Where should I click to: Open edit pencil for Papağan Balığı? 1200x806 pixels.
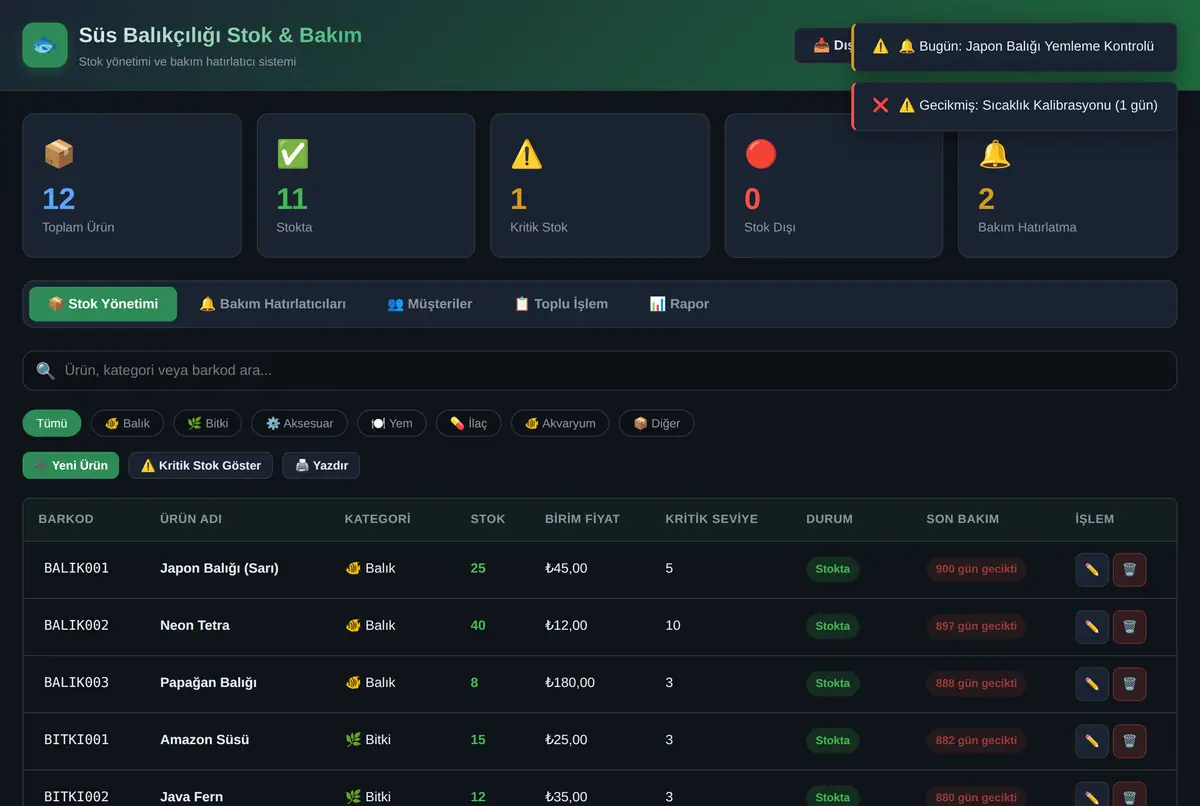click(x=1092, y=684)
